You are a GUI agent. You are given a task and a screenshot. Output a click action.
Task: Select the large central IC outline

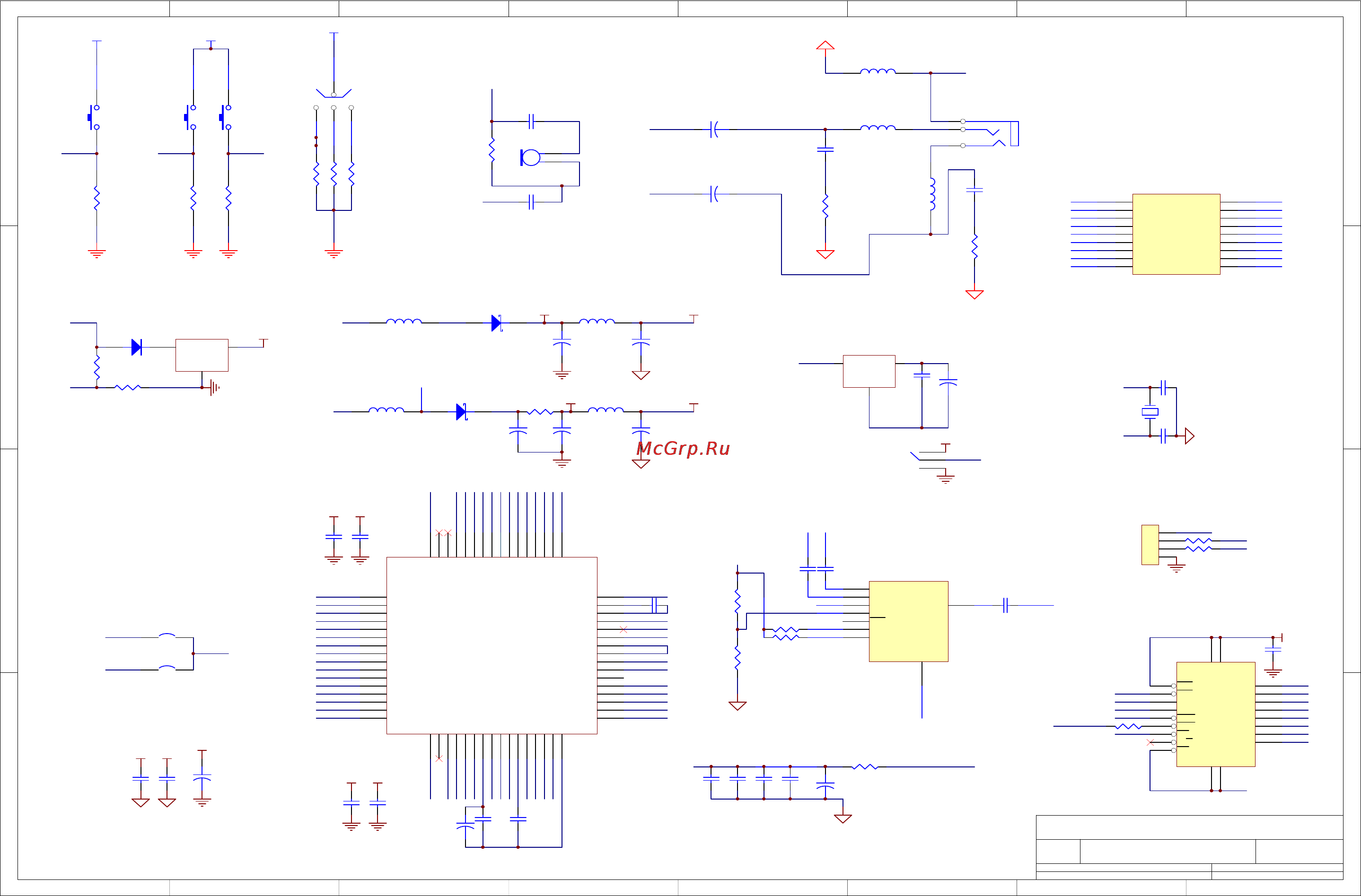pos(492,645)
